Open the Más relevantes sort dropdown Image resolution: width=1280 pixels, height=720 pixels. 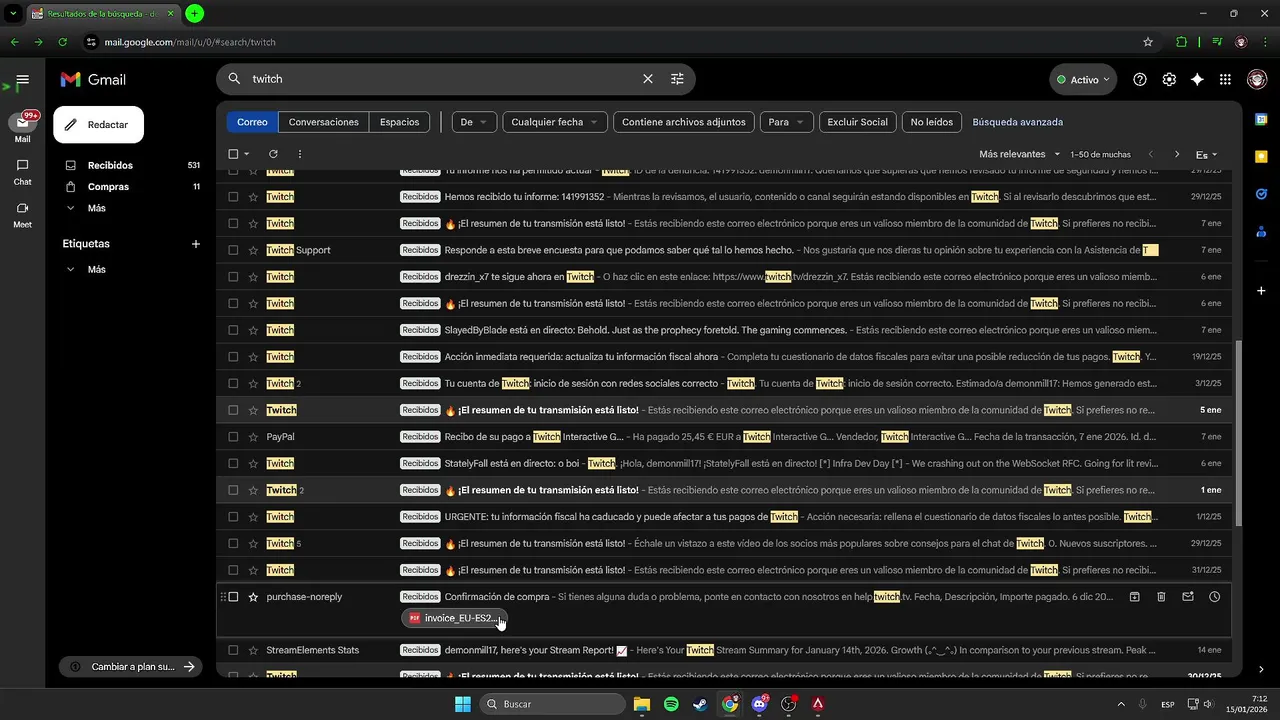[1020, 154]
